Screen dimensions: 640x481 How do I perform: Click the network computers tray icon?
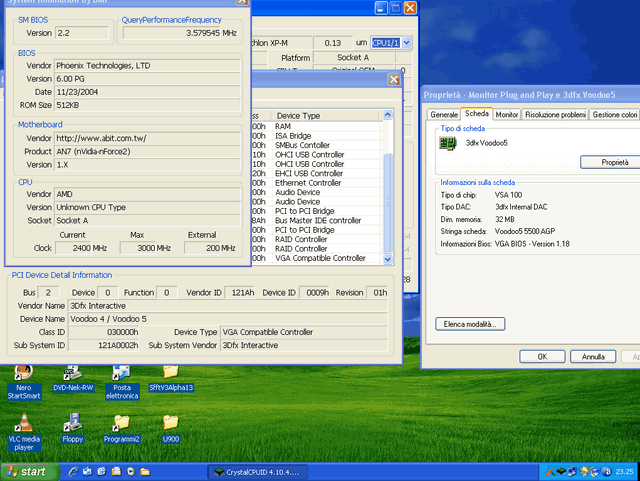coord(572,472)
